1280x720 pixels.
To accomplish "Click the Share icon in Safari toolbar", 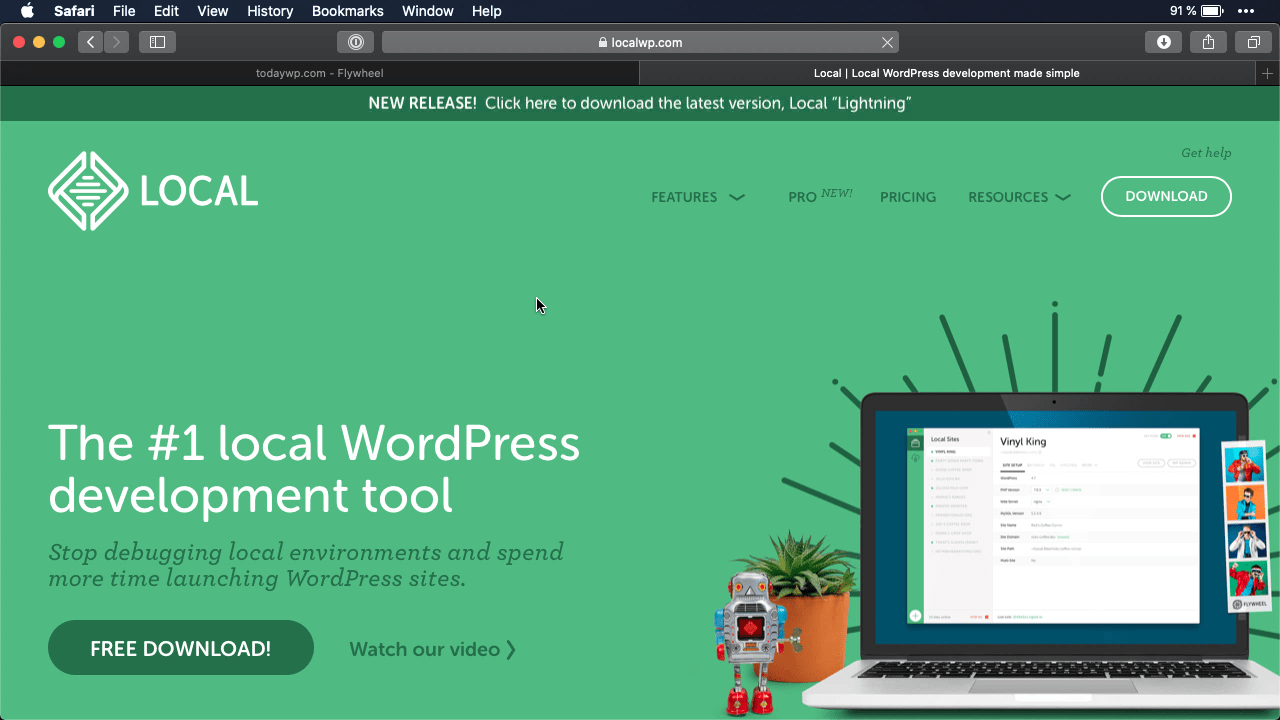I will [1208, 42].
